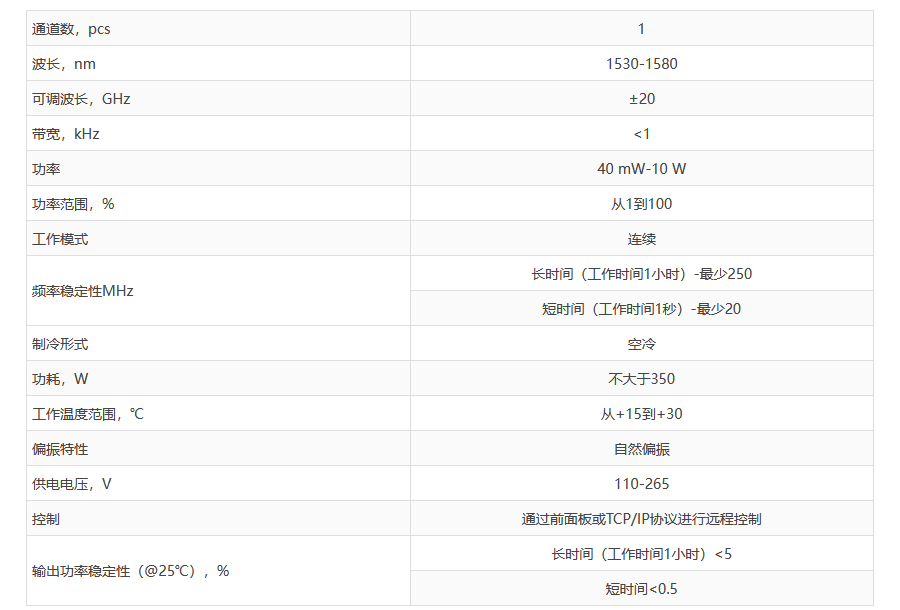Select the 短时间<0.5 output stability cell
Viewport: 900px width, 610px height.
(641, 589)
